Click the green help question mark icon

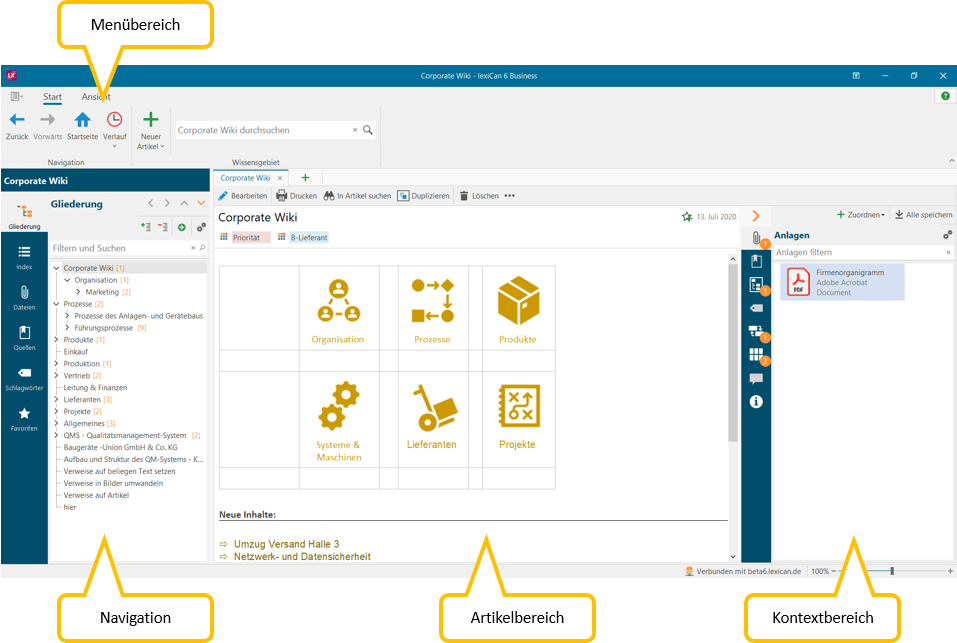(x=945, y=96)
